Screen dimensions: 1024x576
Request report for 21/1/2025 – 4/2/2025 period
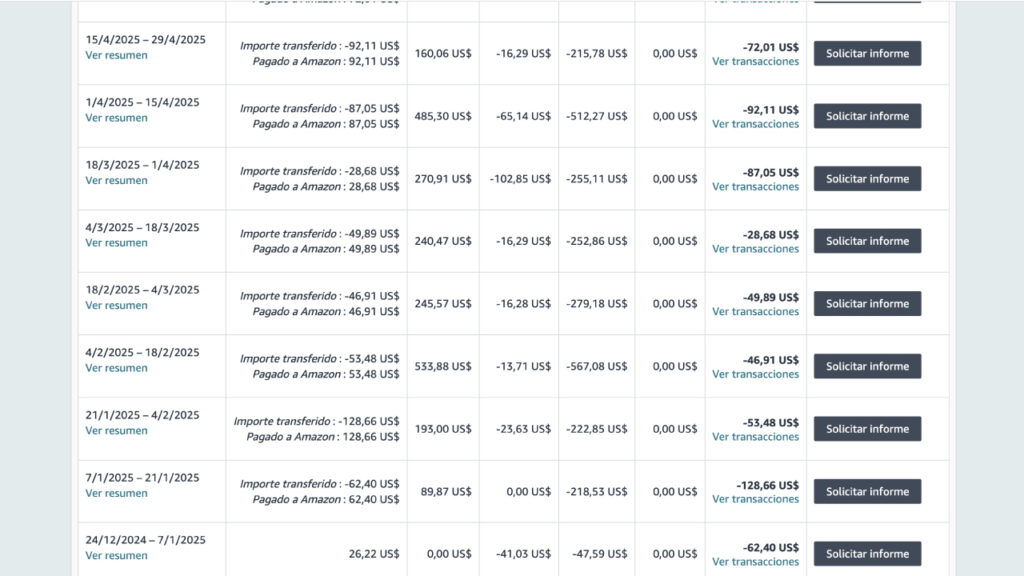click(867, 429)
